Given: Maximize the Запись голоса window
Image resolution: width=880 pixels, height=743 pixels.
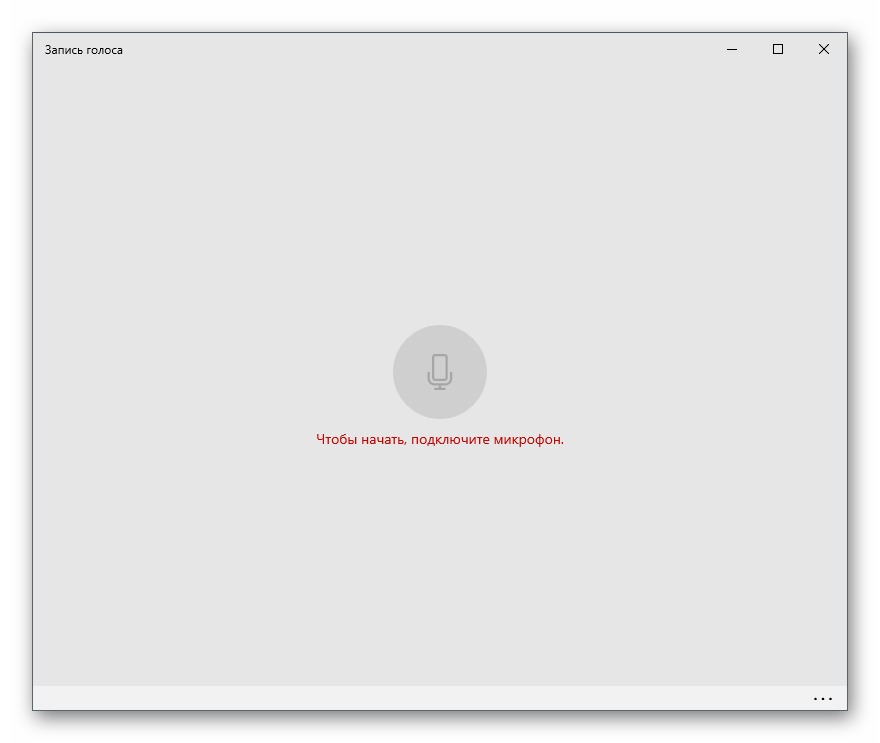Looking at the screenshot, I should (x=778, y=49).
